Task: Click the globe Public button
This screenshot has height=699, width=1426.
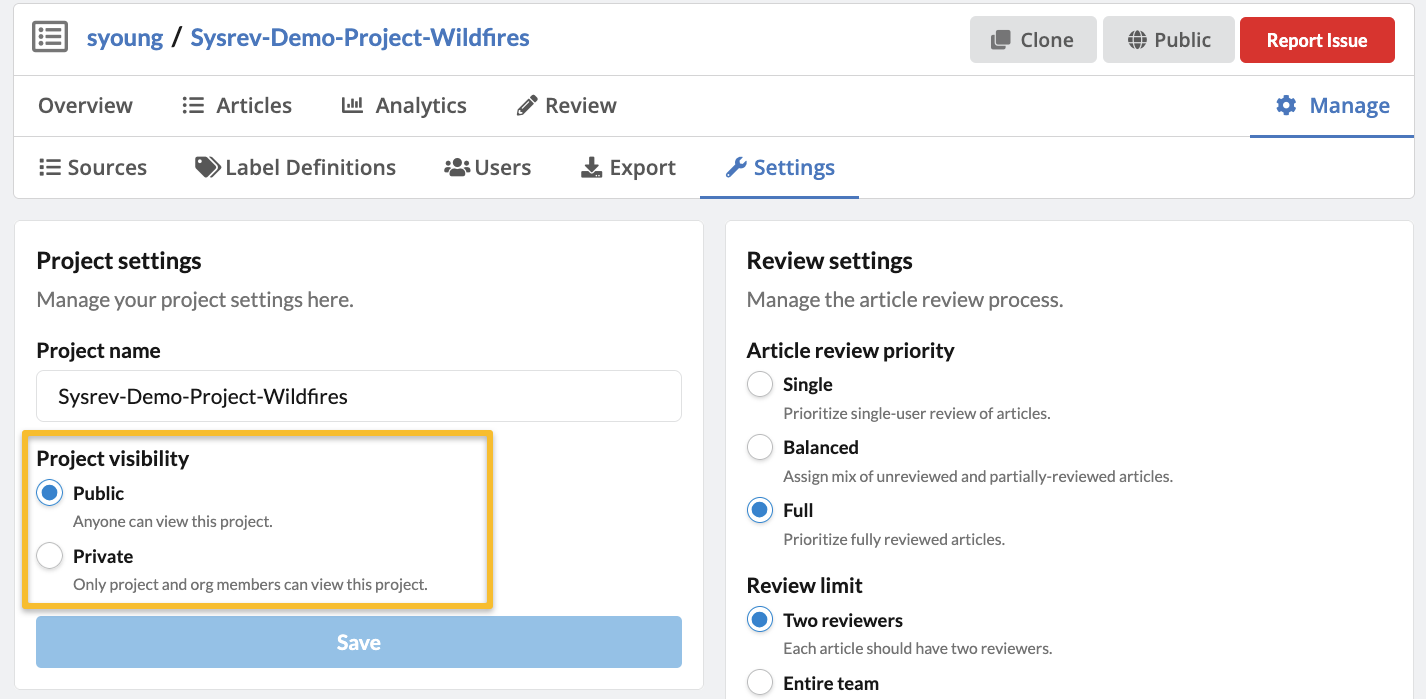Action: [x=1168, y=40]
